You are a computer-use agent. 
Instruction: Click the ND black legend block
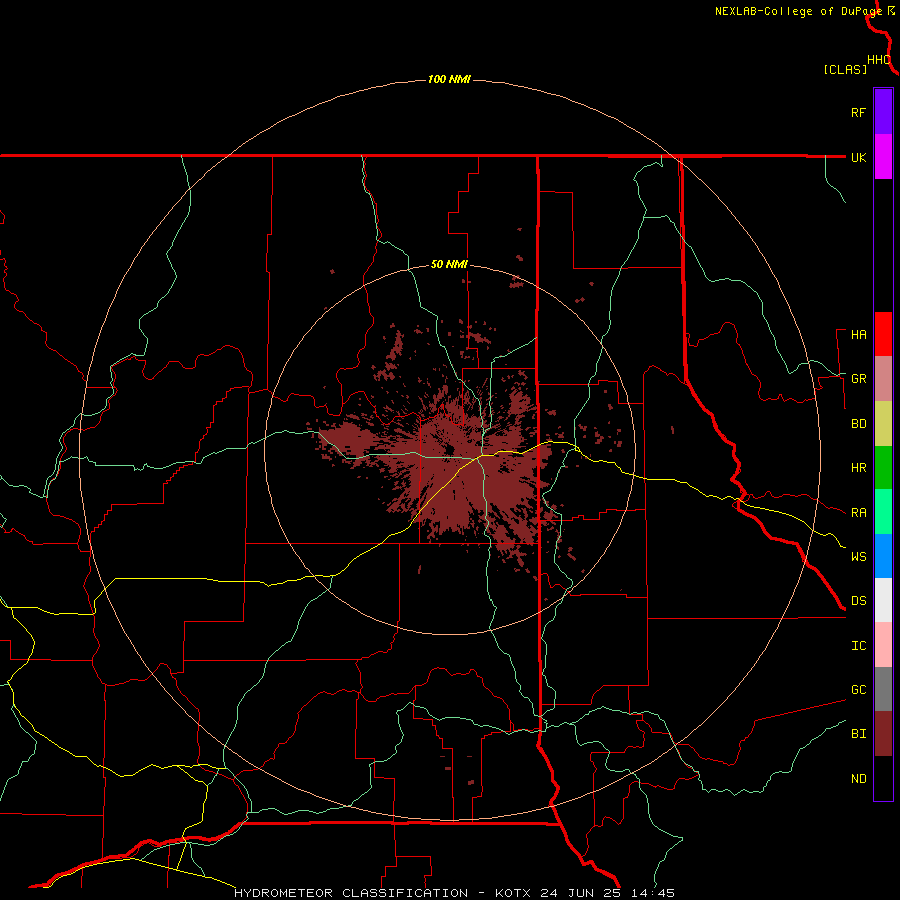[x=883, y=778]
